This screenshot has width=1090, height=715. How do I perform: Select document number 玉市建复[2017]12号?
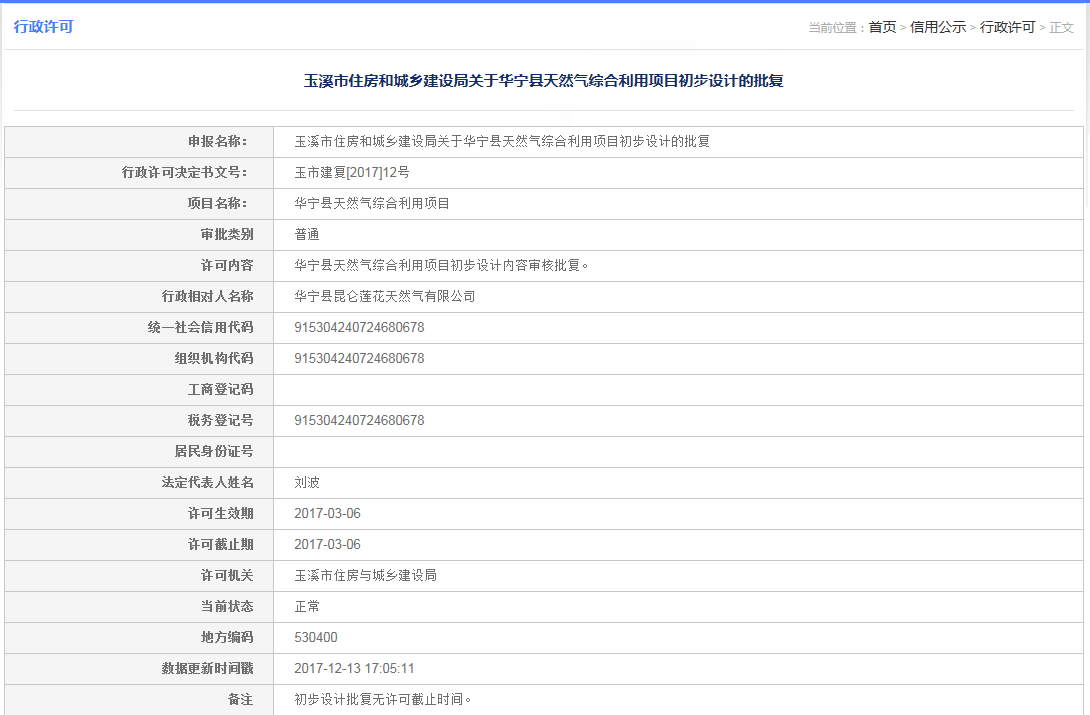(x=352, y=172)
